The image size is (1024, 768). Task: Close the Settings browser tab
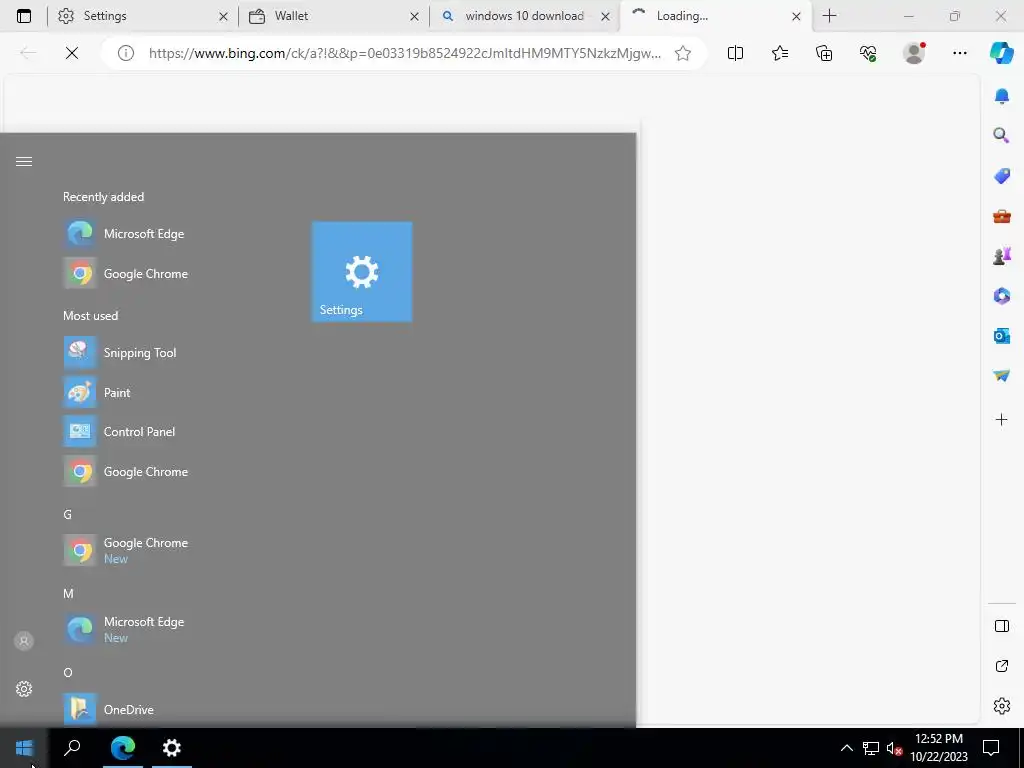[x=223, y=16]
